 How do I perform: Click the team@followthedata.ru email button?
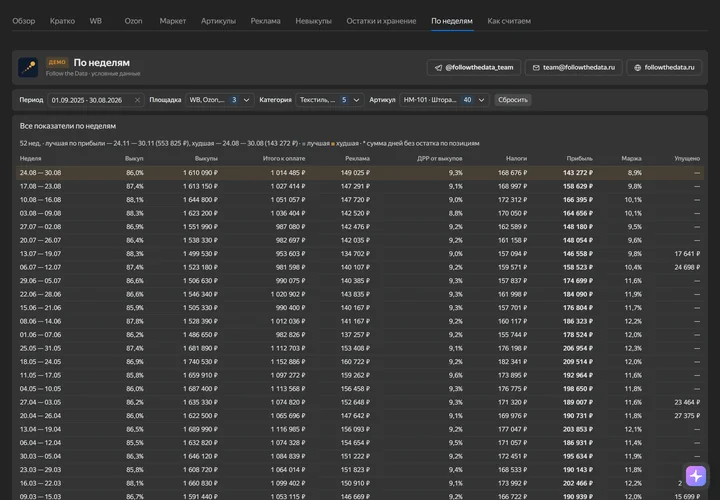pyautogui.click(x=574, y=67)
